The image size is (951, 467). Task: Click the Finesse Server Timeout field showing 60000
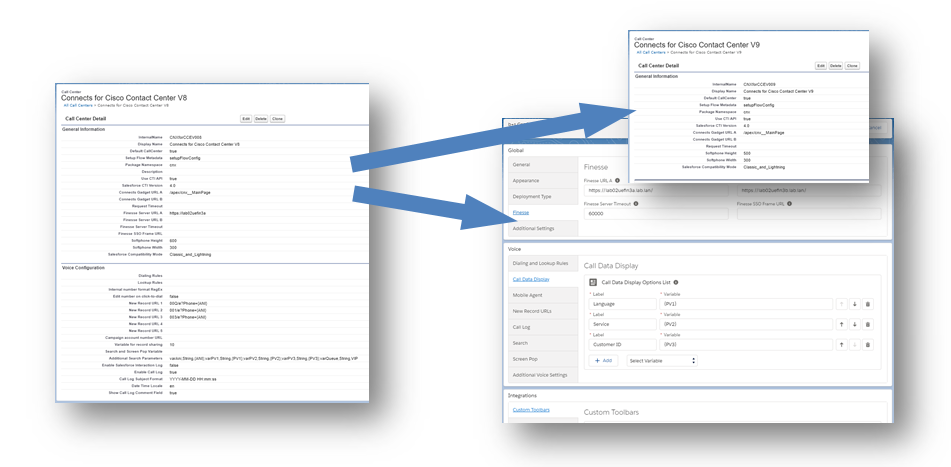(656, 214)
